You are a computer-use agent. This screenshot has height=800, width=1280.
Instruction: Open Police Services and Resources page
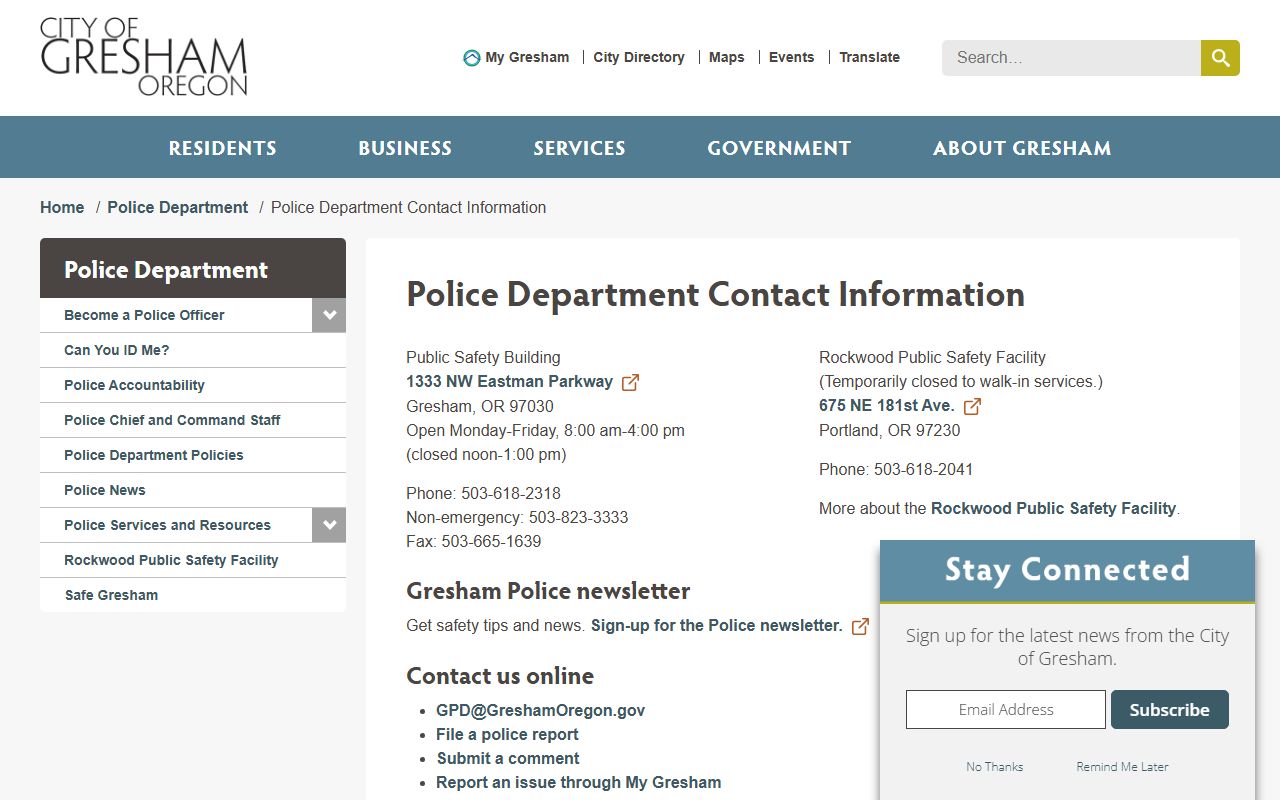click(x=167, y=525)
